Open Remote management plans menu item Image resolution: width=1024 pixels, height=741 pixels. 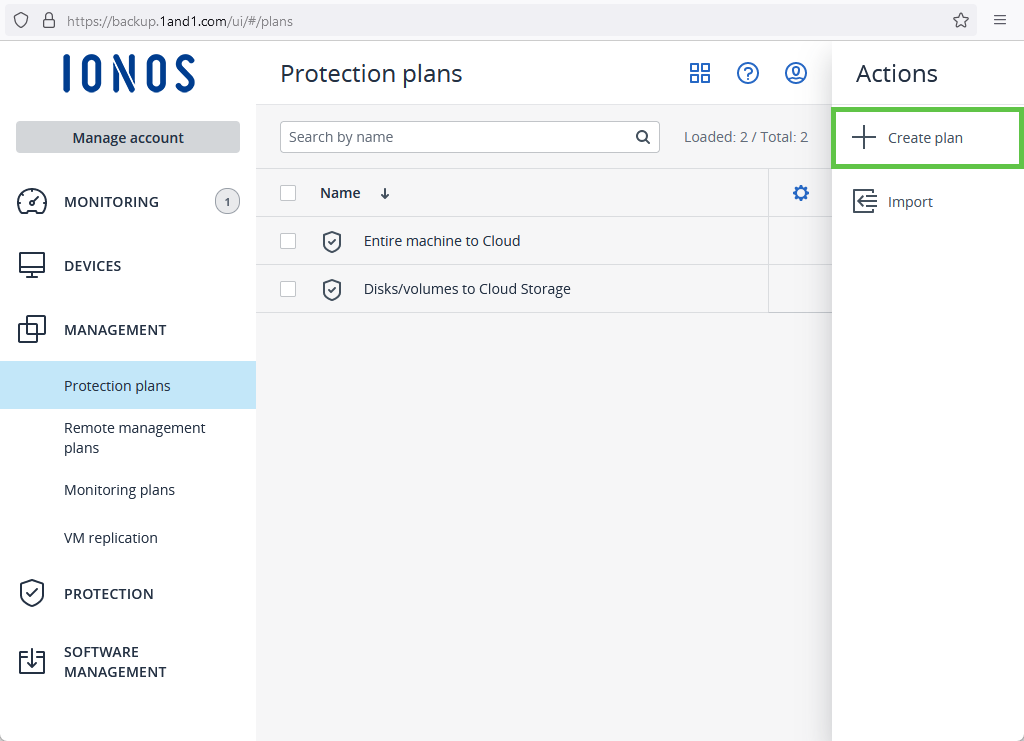134,438
